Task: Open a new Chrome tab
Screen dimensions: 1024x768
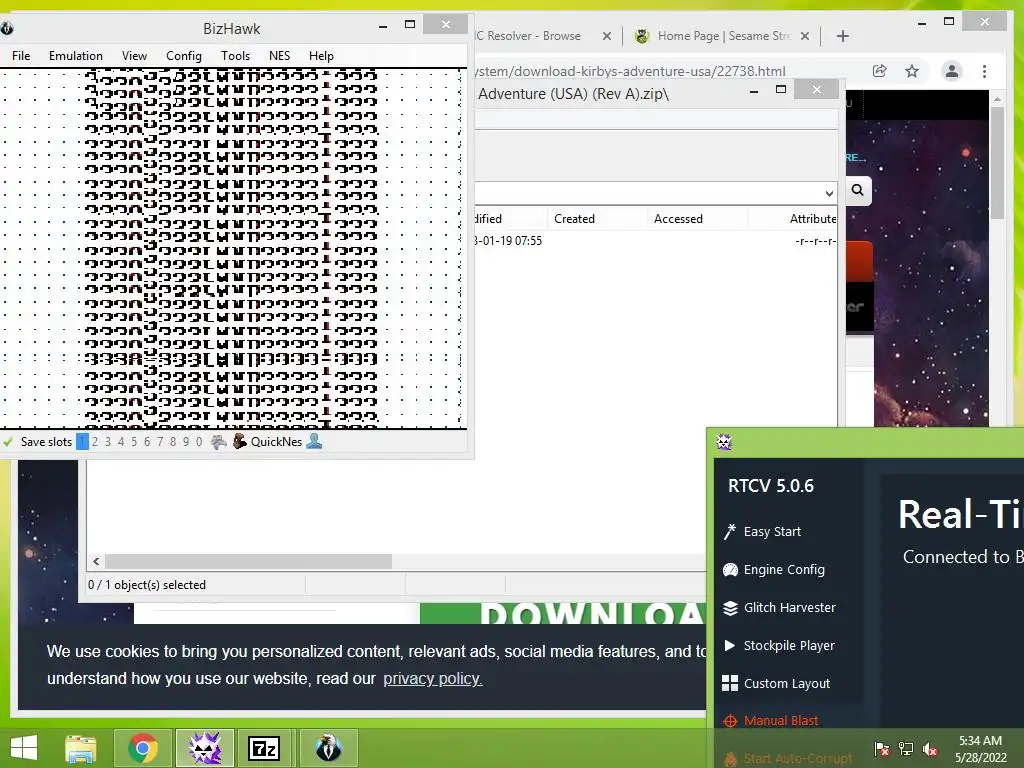Action: [x=842, y=36]
